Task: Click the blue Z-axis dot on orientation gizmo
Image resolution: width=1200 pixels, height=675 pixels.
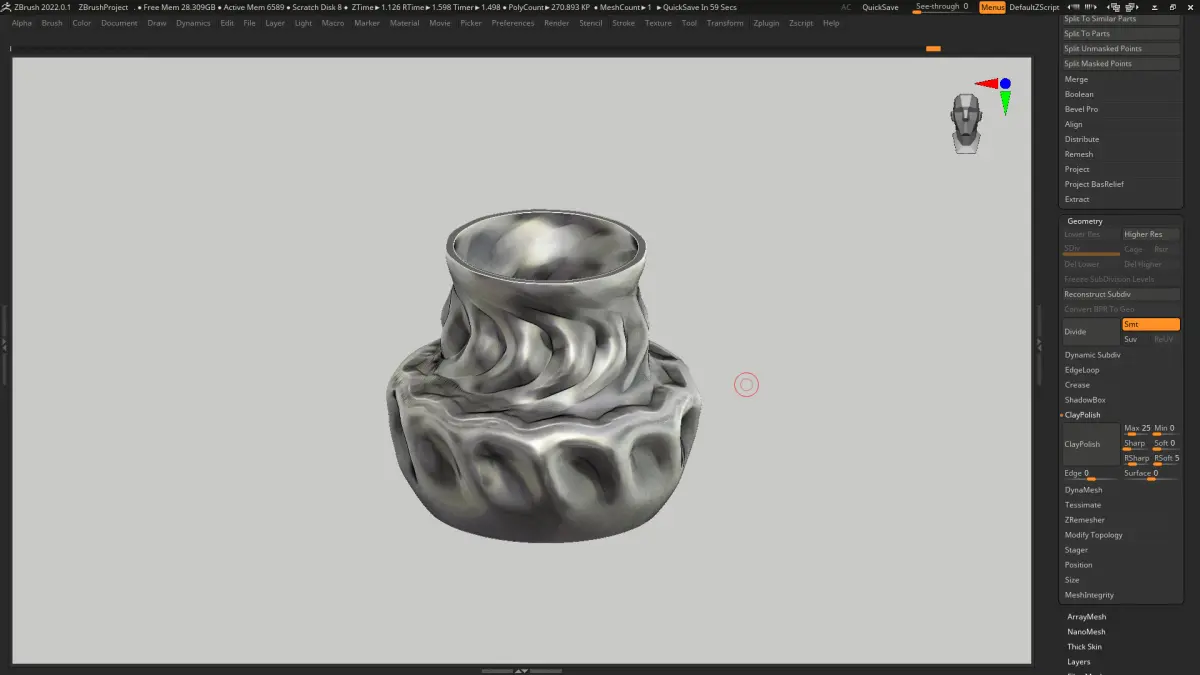Action: (1005, 84)
